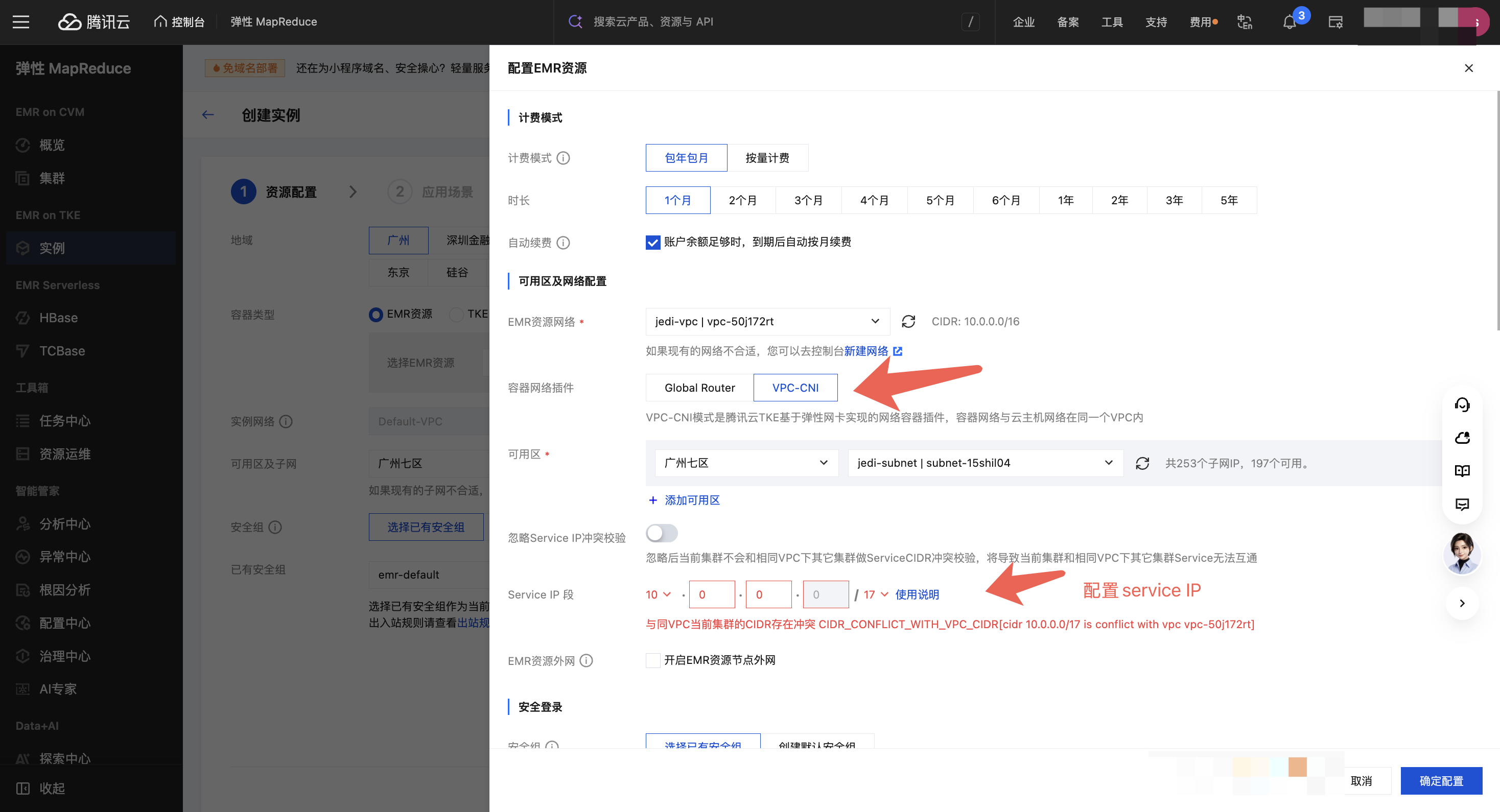Refresh the EMR resource network list
1500x812 pixels.
point(908,321)
